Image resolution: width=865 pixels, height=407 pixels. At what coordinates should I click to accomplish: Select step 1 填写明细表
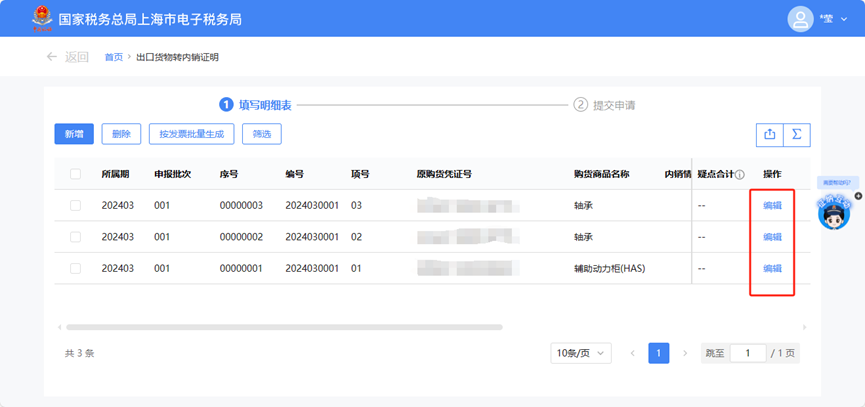click(x=256, y=105)
